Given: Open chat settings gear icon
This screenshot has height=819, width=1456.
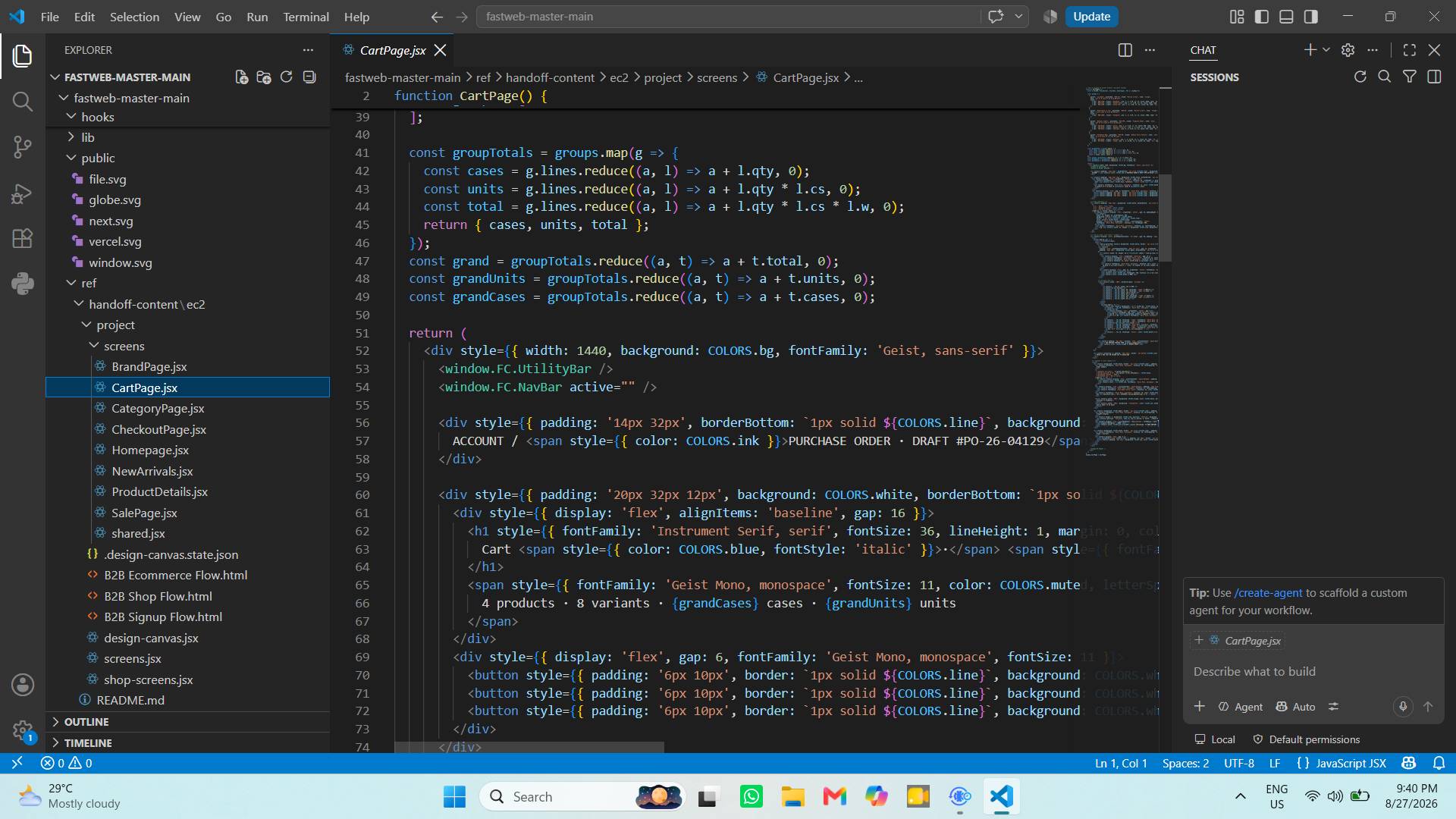Looking at the screenshot, I should tap(1348, 50).
